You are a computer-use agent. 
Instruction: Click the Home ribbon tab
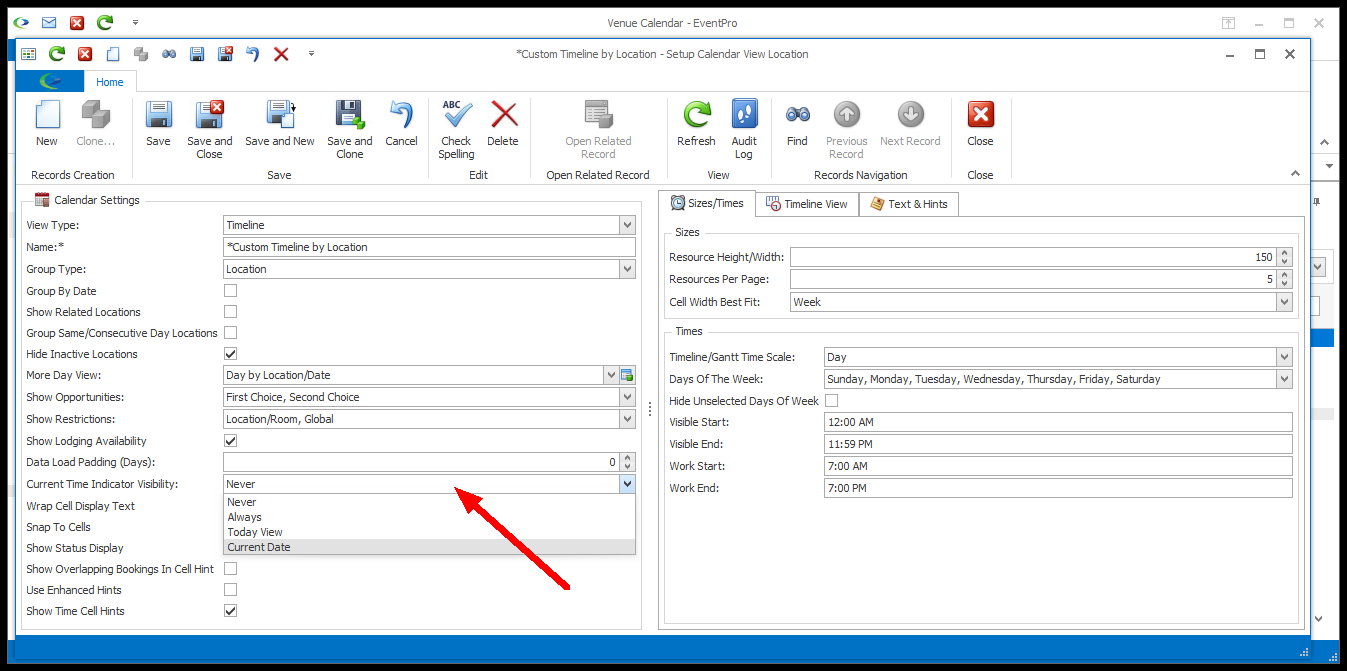click(x=110, y=82)
